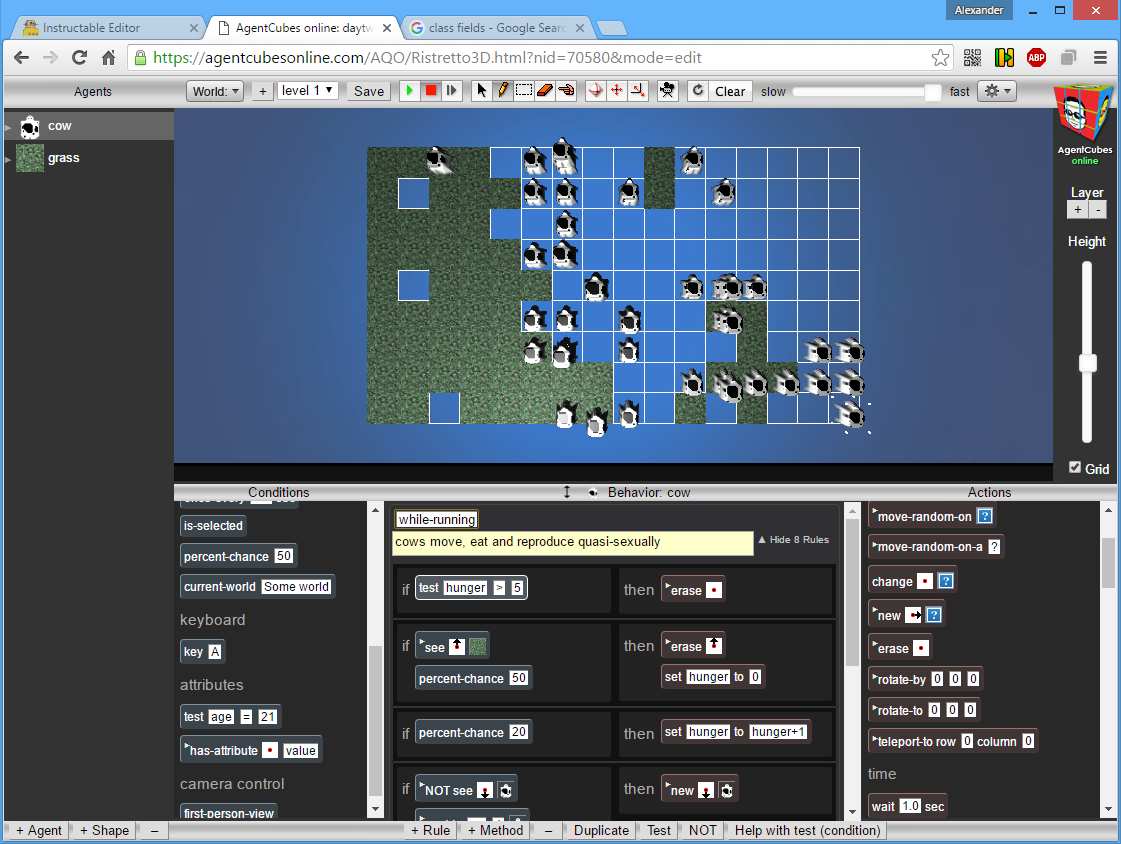Click the question mark in the change action

tap(945, 581)
